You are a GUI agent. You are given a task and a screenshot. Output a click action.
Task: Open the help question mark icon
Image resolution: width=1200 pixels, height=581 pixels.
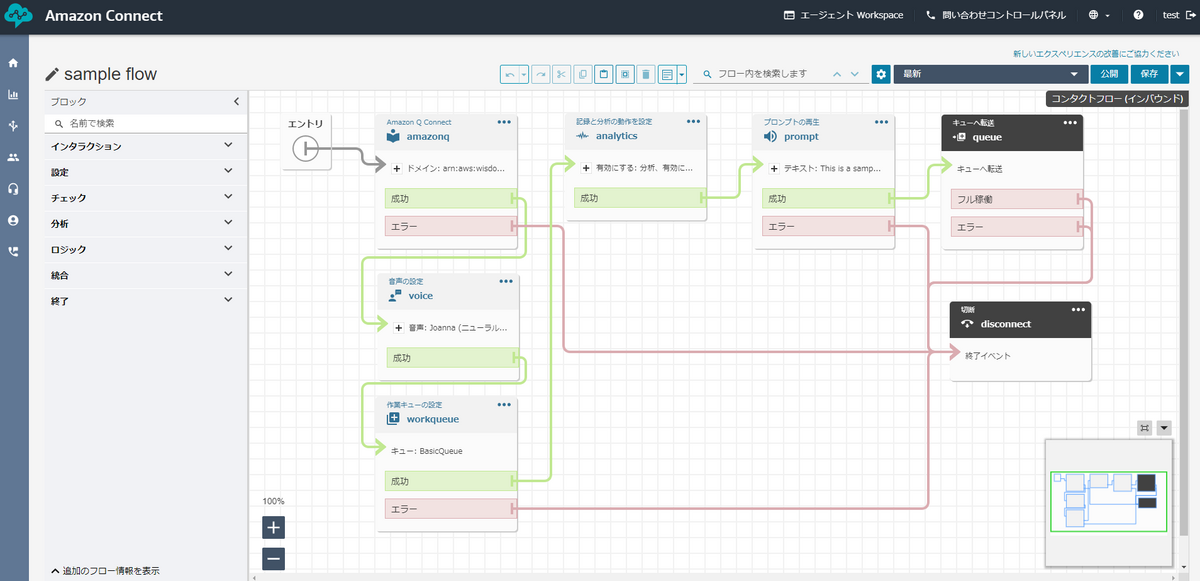(1138, 16)
